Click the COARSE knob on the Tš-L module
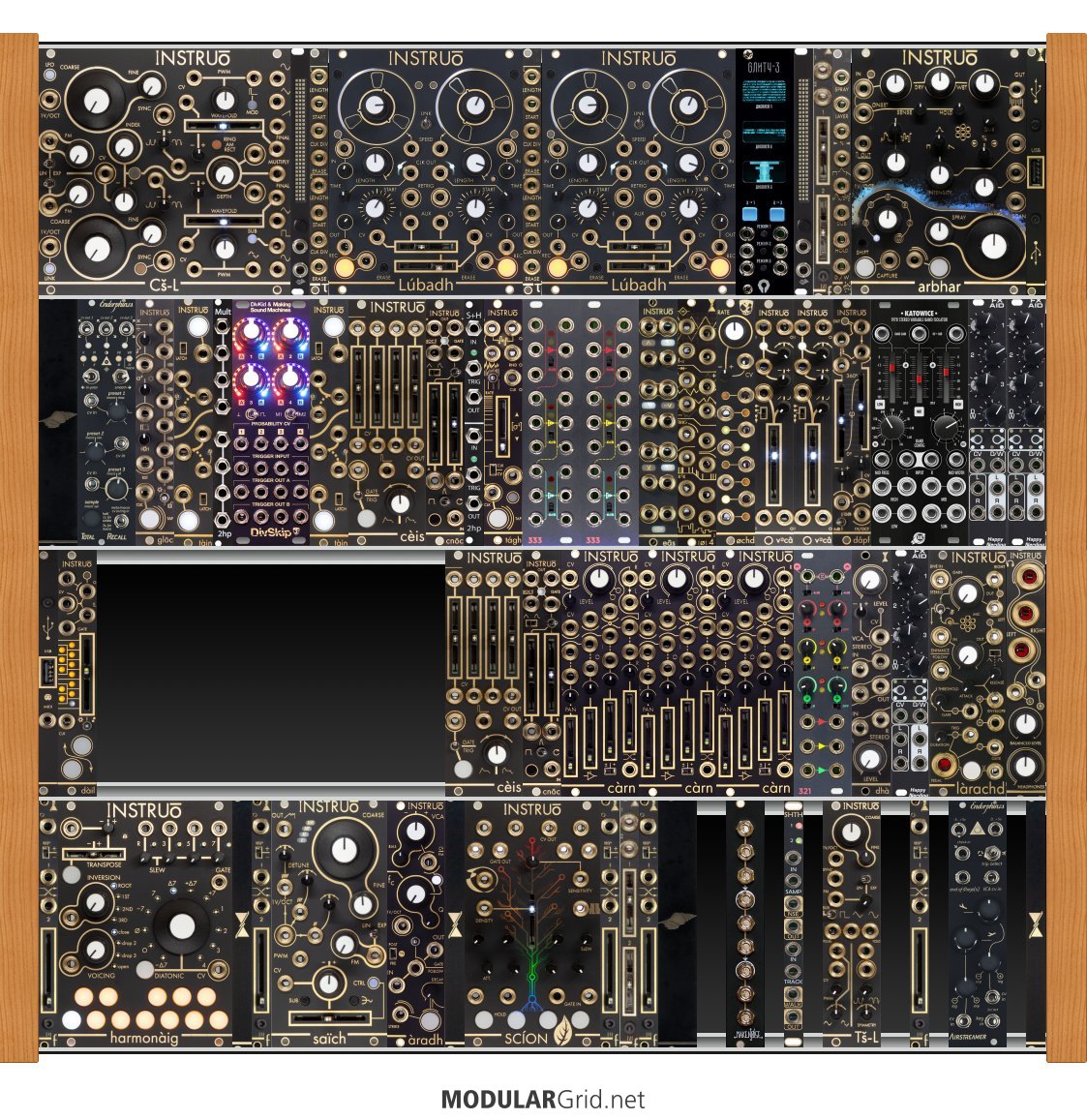The width and height of the screenshot is (1087, 1120). point(851,832)
